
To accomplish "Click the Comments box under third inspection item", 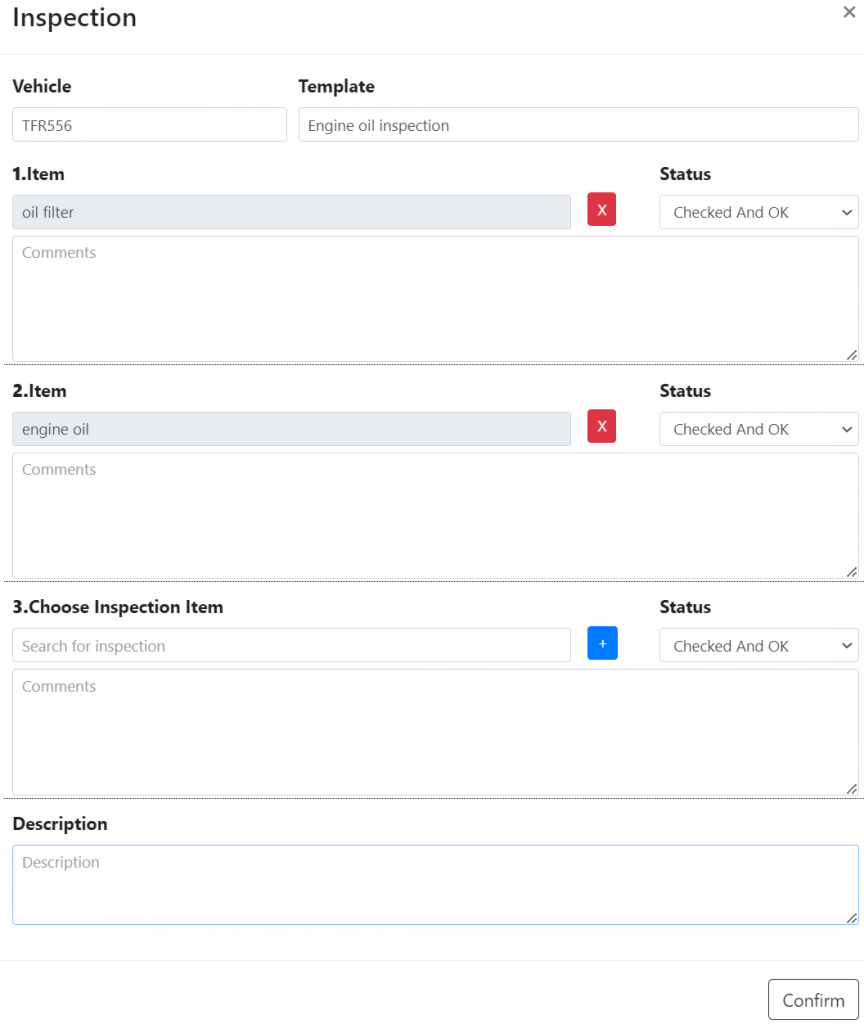I will [x=436, y=733].
